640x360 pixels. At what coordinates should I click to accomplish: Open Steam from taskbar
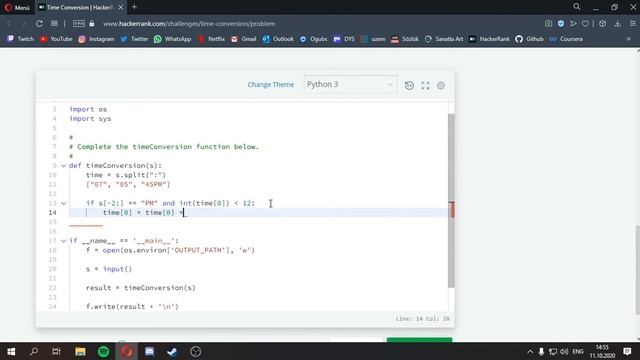[172, 351]
